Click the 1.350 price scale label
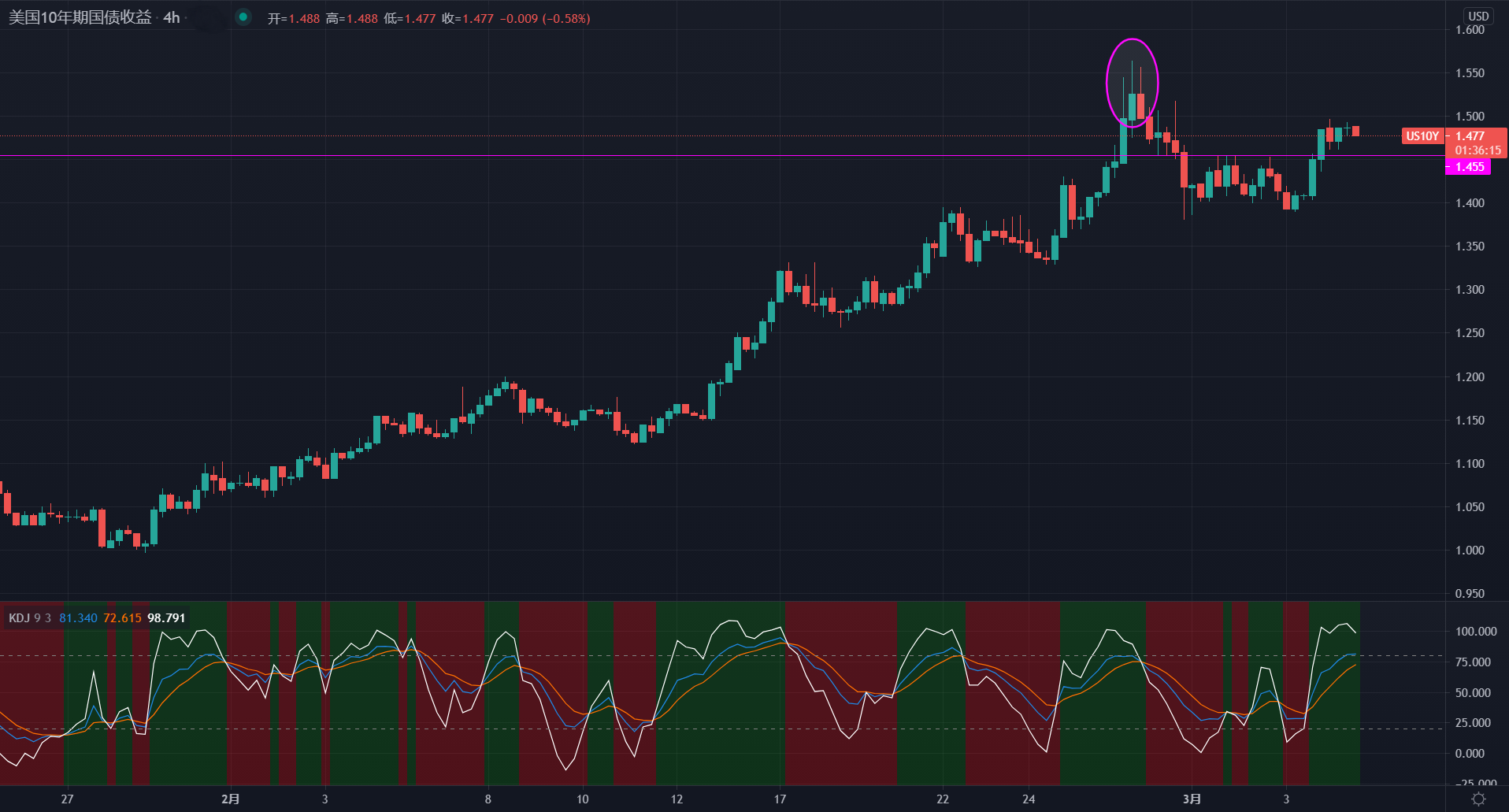1509x812 pixels. (x=1470, y=247)
